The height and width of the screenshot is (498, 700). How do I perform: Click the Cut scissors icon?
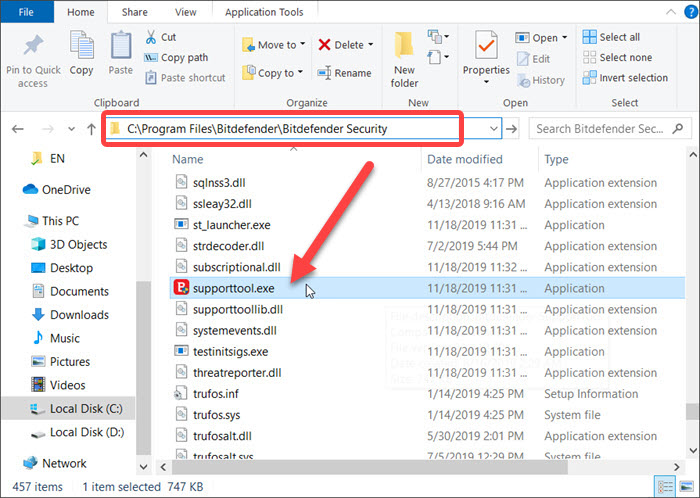tap(151, 37)
